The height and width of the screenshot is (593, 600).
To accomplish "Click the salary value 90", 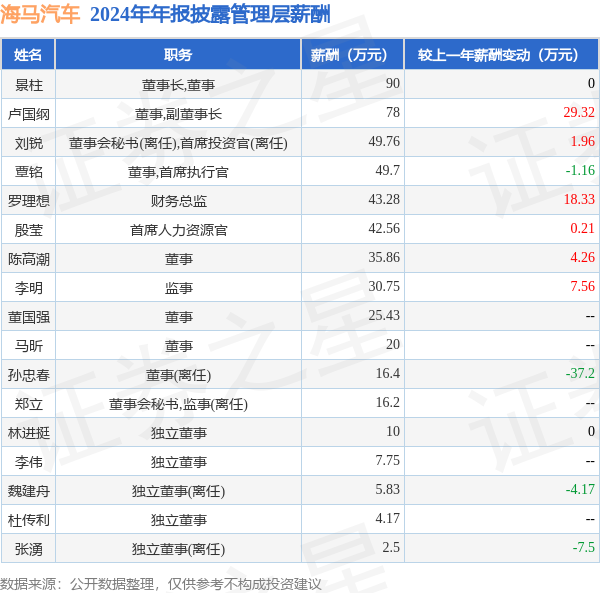I will (x=393, y=83).
